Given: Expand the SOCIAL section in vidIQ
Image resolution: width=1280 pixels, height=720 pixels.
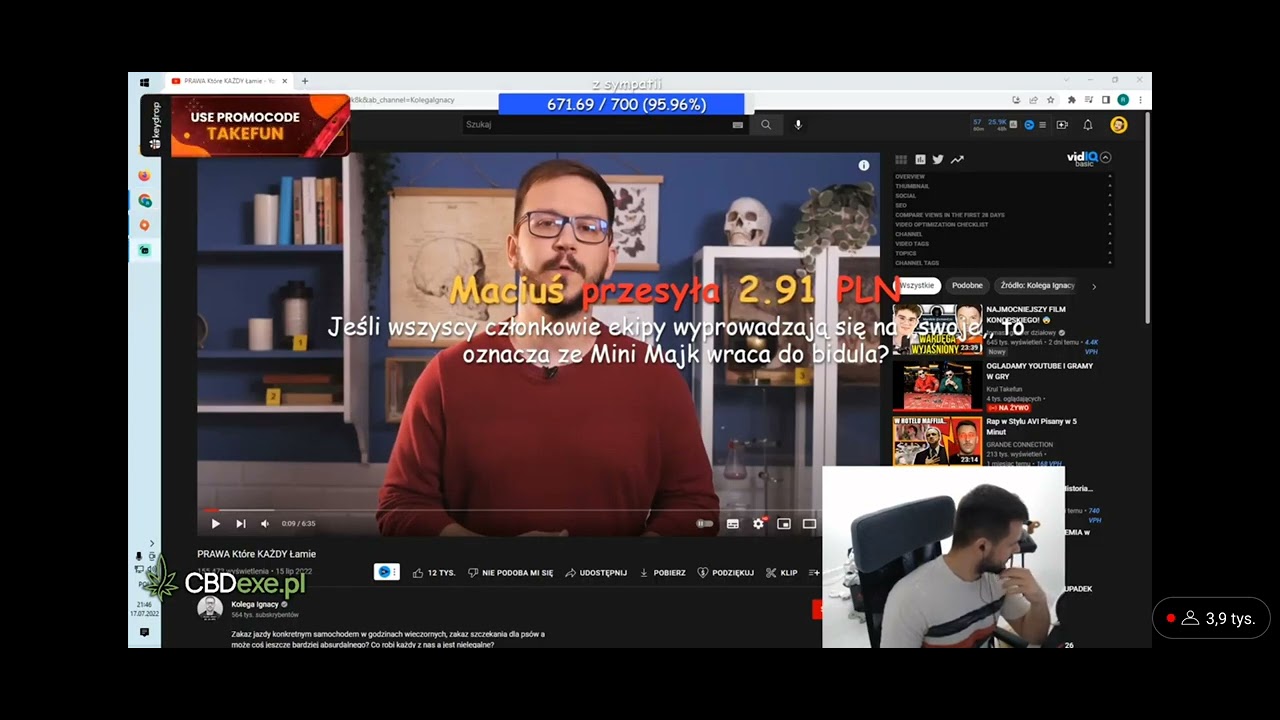Looking at the screenshot, I should click(x=1004, y=196).
